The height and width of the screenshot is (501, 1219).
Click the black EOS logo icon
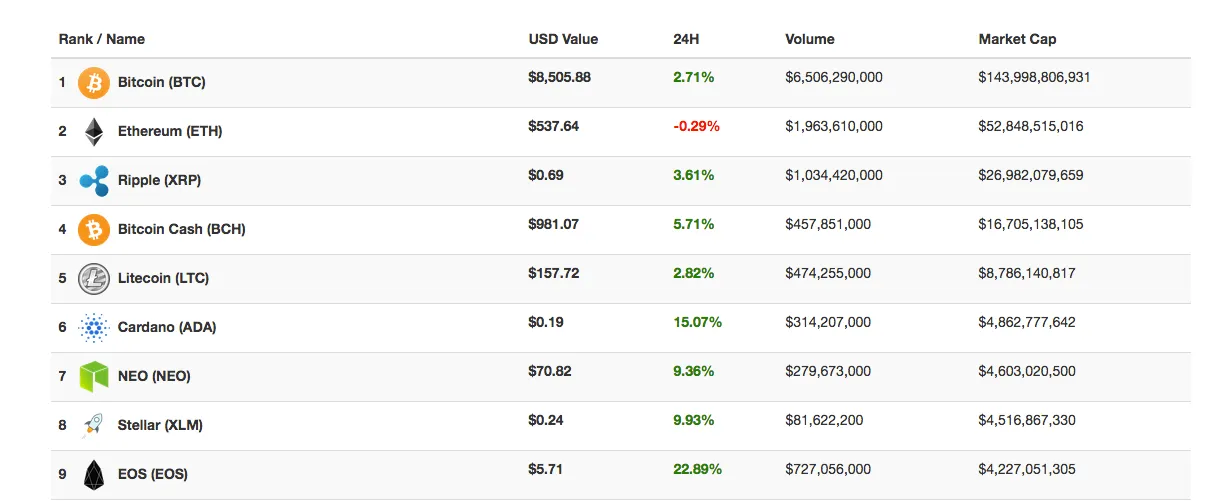point(94,474)
